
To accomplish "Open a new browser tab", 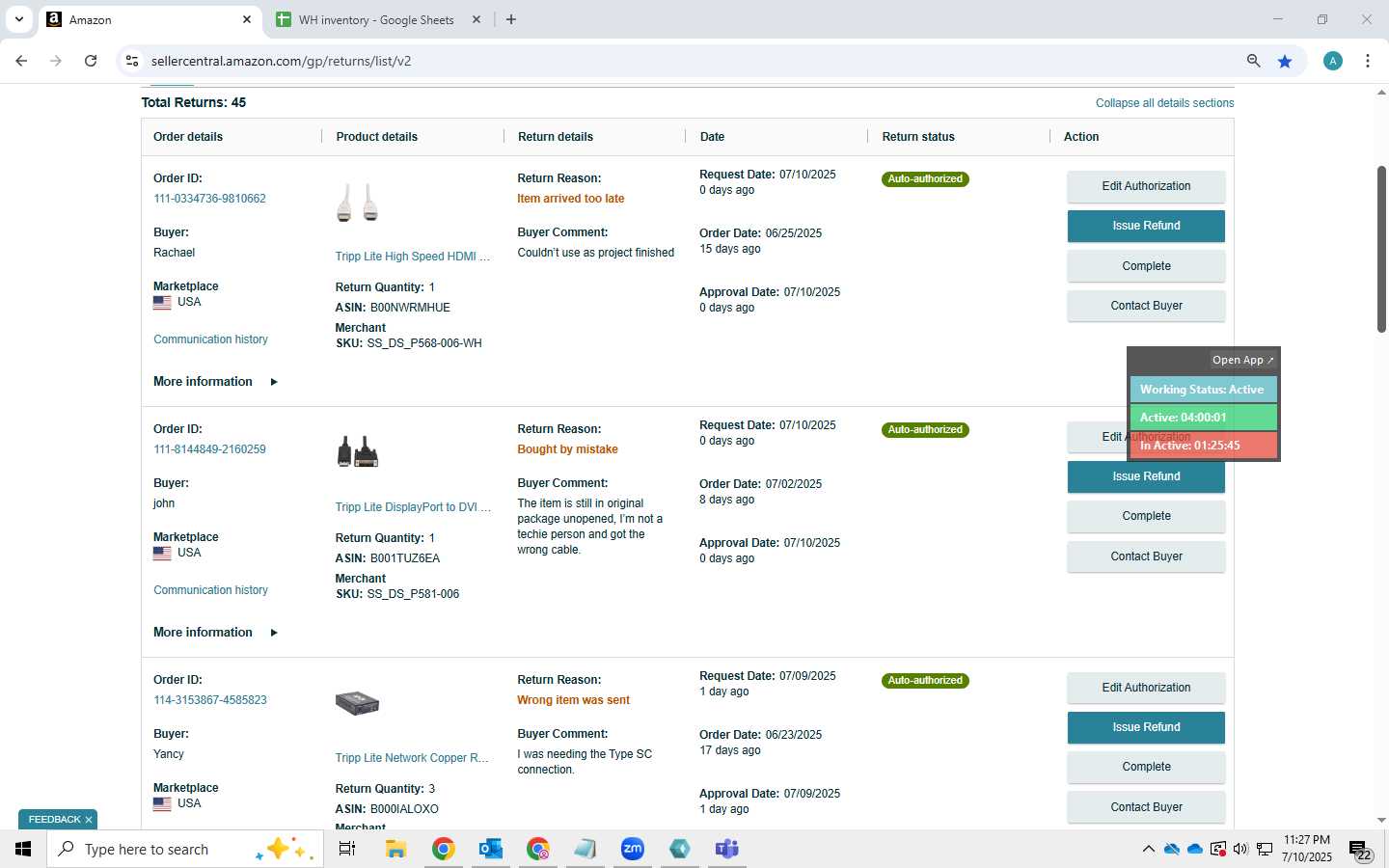I will pos(511,19).
